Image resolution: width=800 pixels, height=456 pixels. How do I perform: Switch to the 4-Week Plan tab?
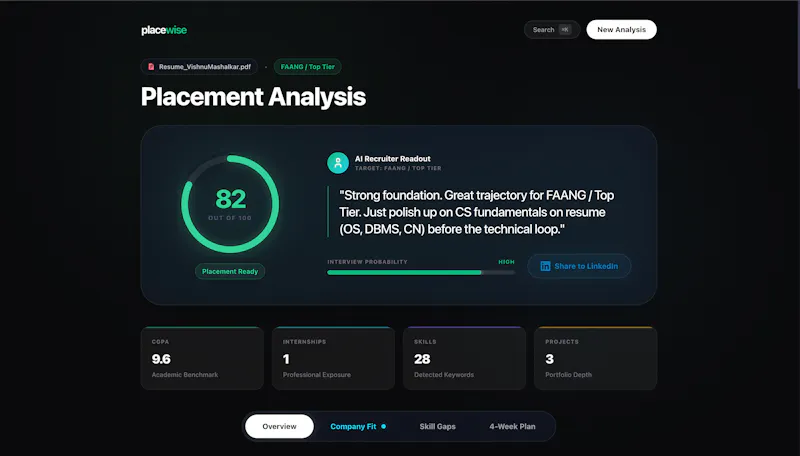512,426
